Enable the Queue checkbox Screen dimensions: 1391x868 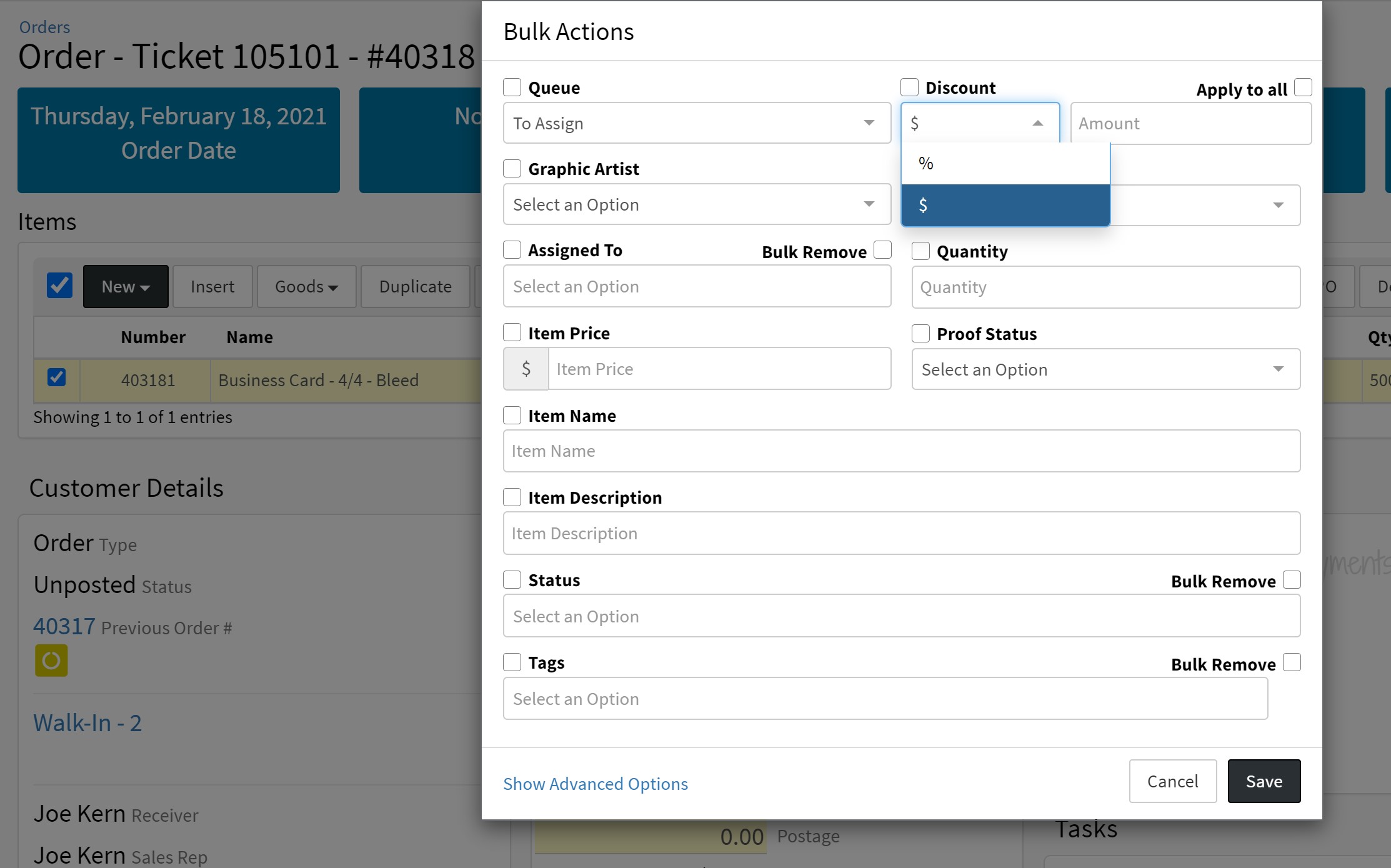coord(512,87)
